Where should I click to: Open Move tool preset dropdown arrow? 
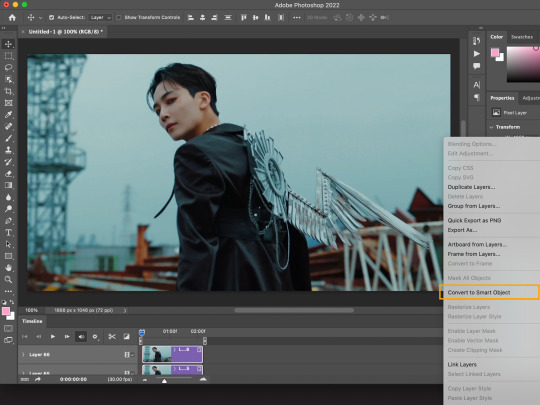40,18
